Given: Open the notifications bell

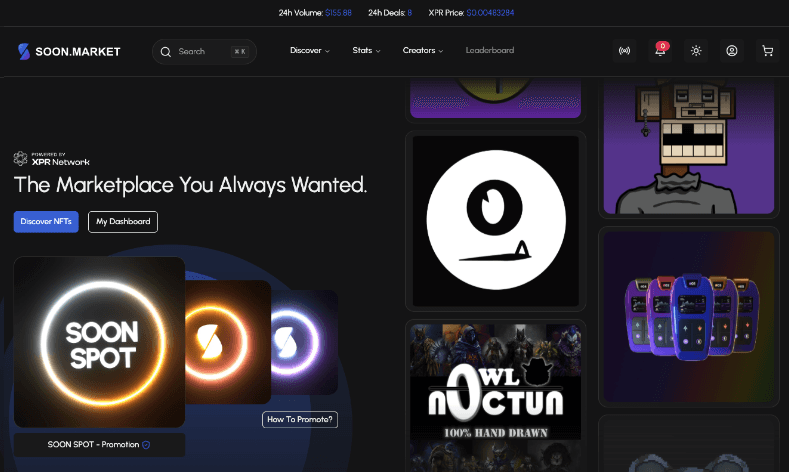Looking at the screenshot, I should pyautogui.click(x=660, y=51).
